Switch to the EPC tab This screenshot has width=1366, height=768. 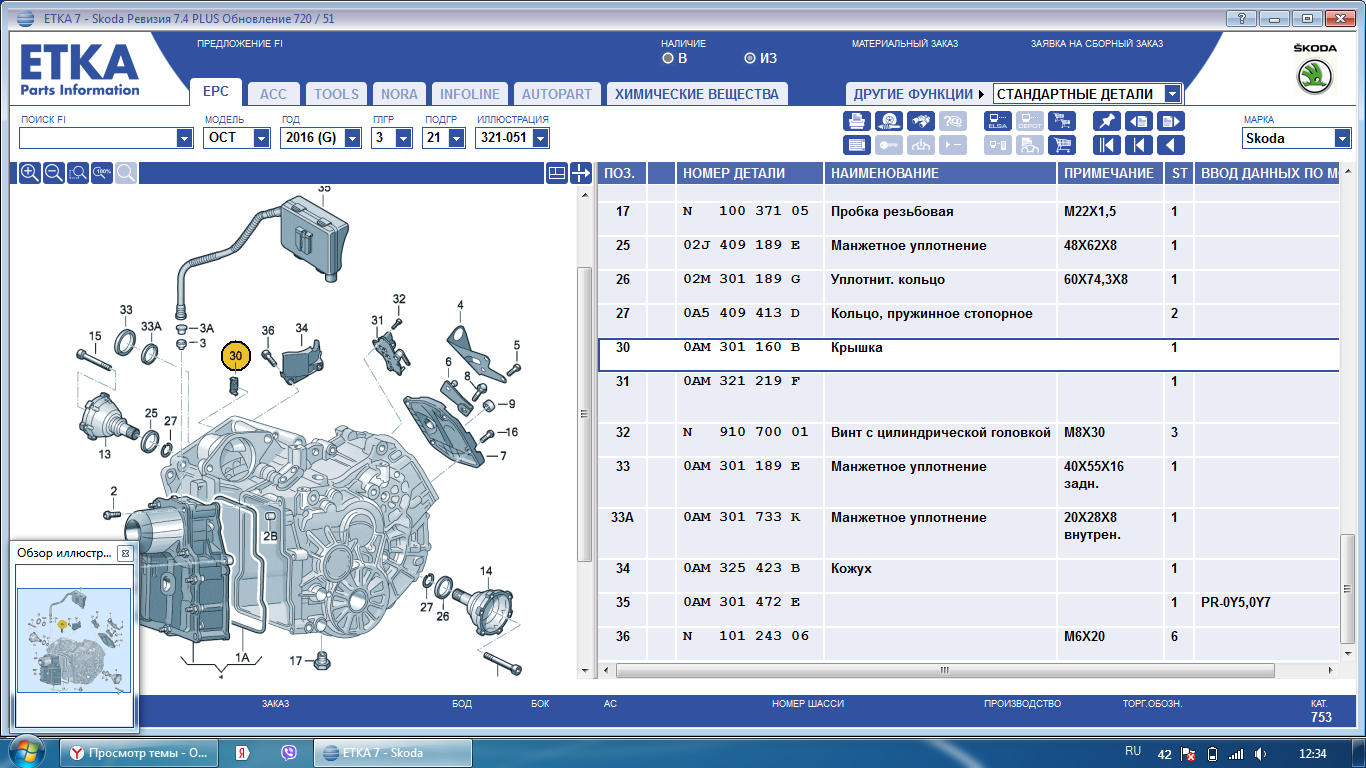(x=216, y=92)
